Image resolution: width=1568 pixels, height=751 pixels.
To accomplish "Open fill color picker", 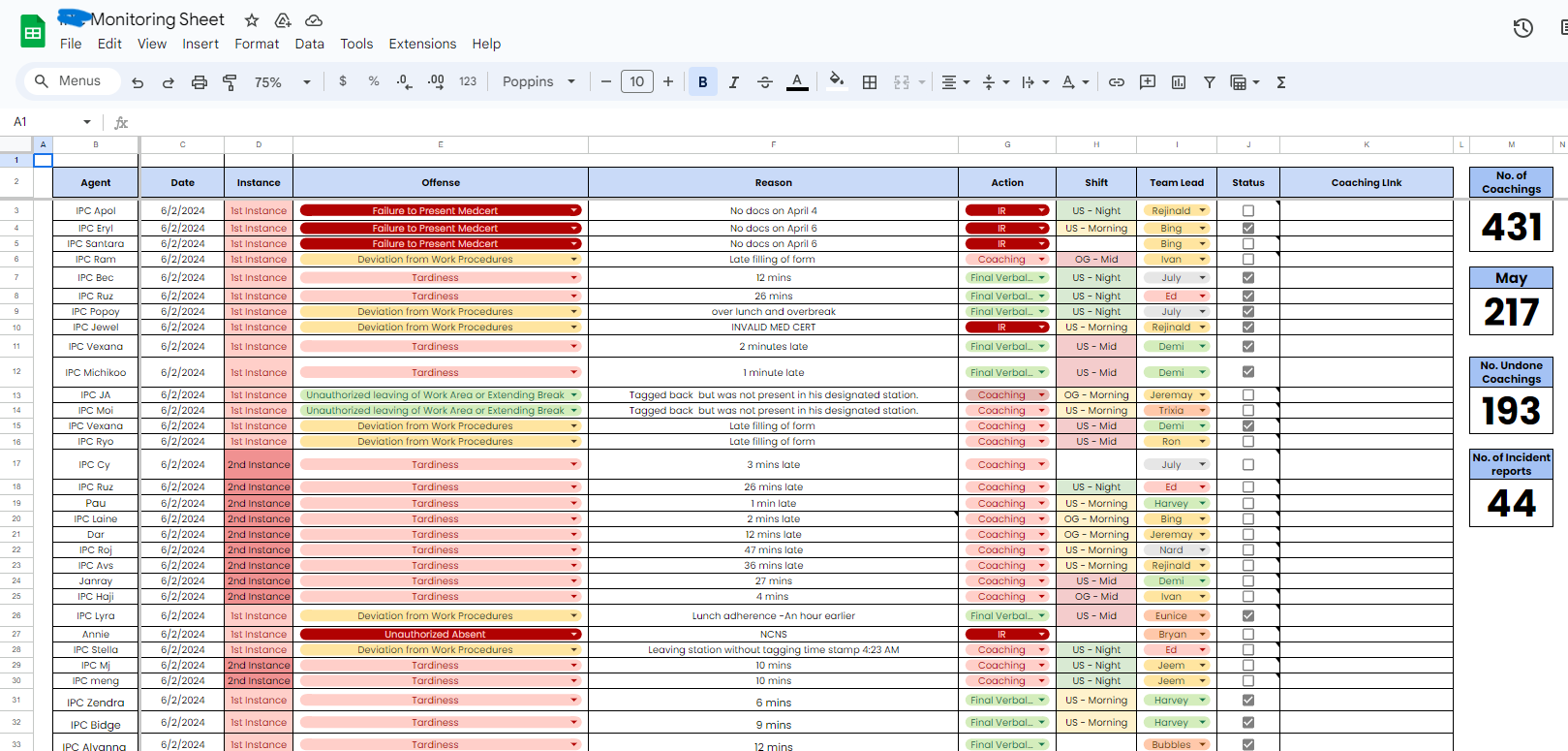I will point(836,81).
